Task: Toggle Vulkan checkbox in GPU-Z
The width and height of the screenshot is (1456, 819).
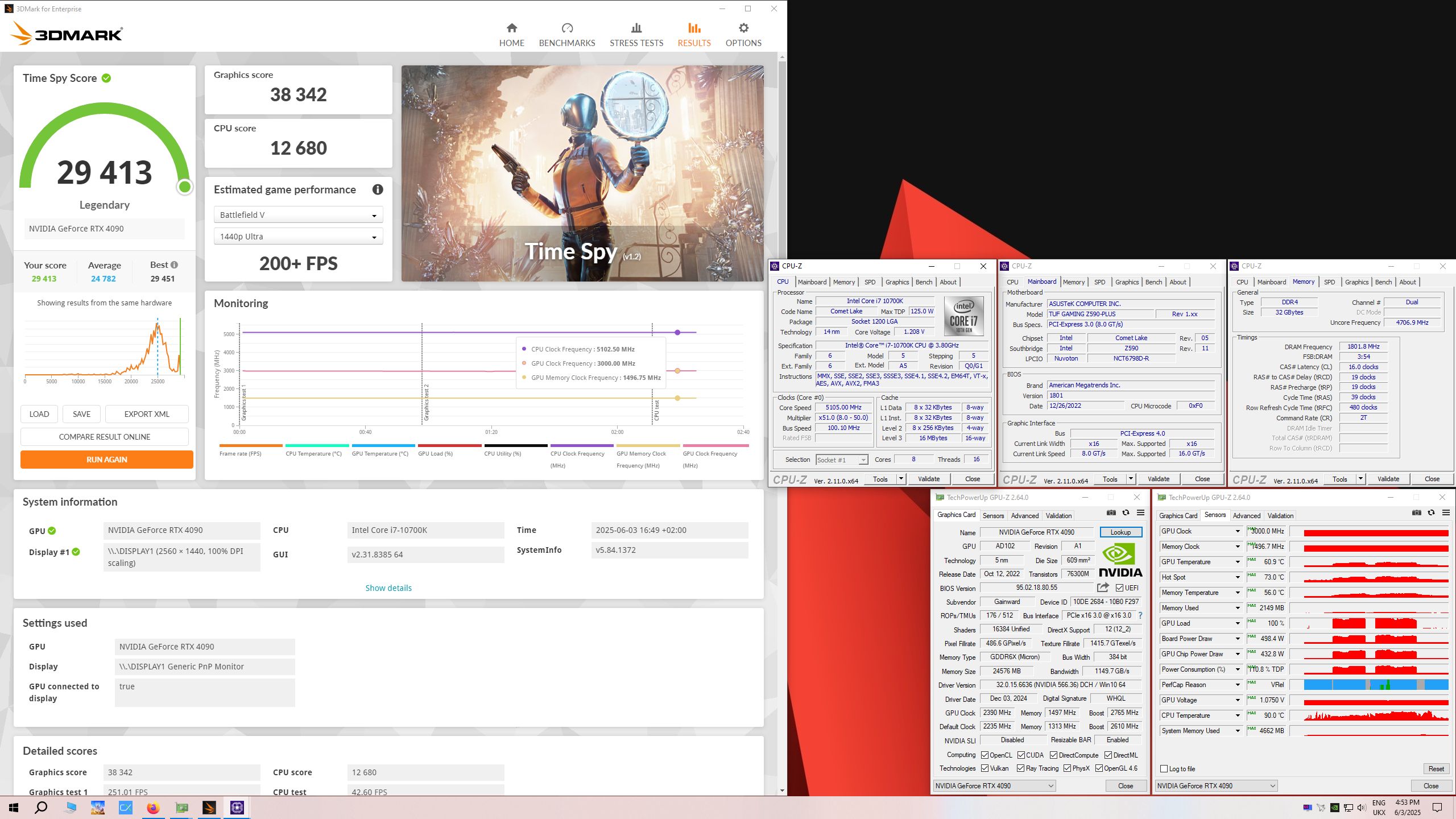Action: [985, 768]
